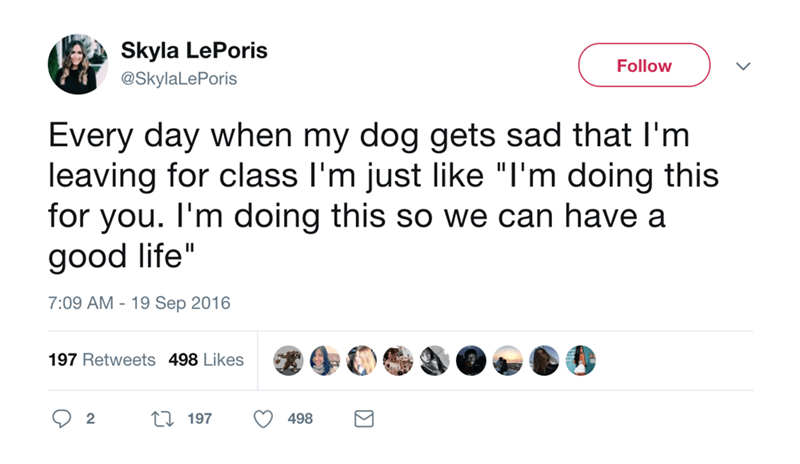This screenshot has width=800, height=464.
Task: Click the reply speech bubble icon
Action: tap(59, 420)
